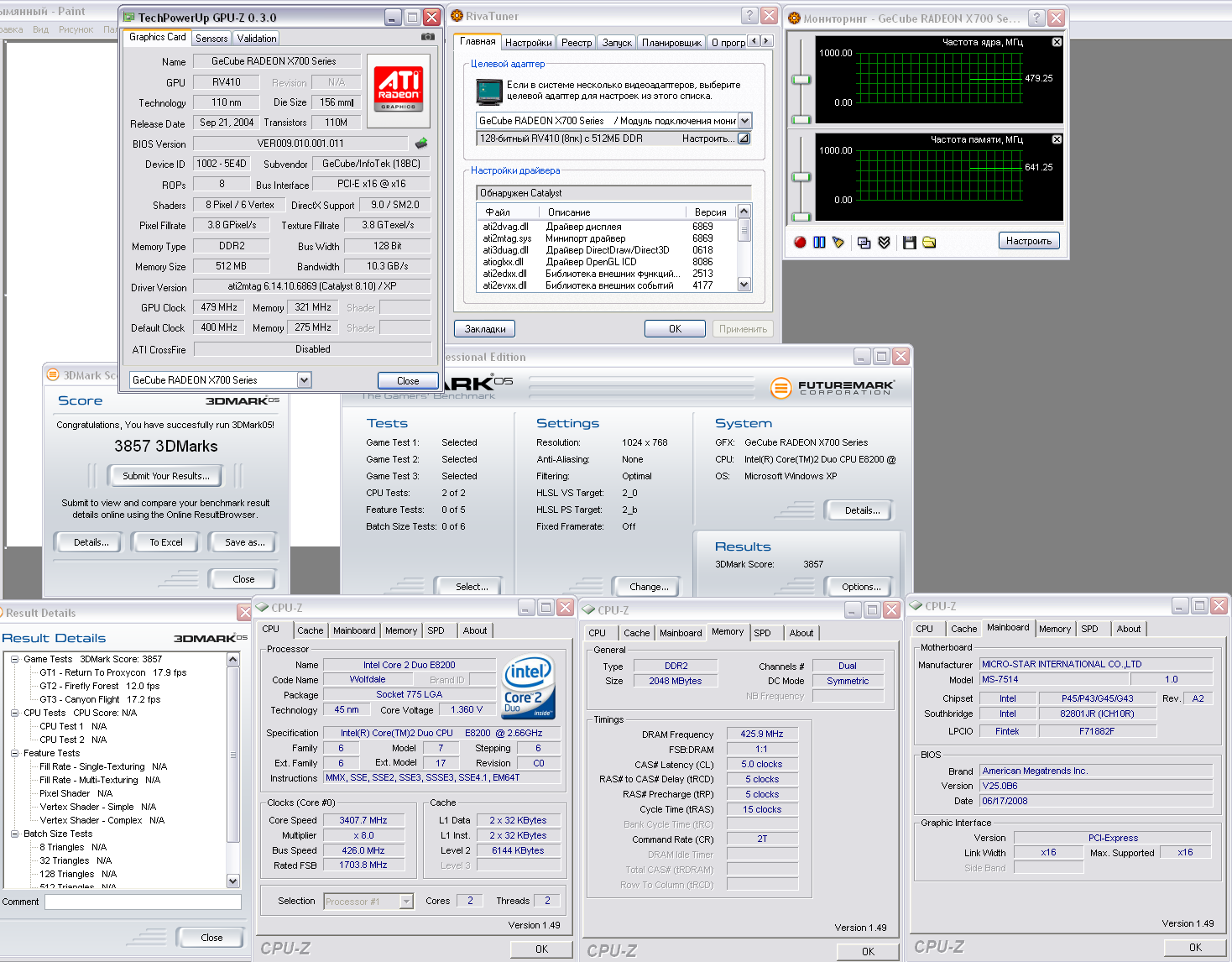Open a log with the yellow folder icon
The height and width of the screenshot is (962, 1232).
(x=929, y=243)
